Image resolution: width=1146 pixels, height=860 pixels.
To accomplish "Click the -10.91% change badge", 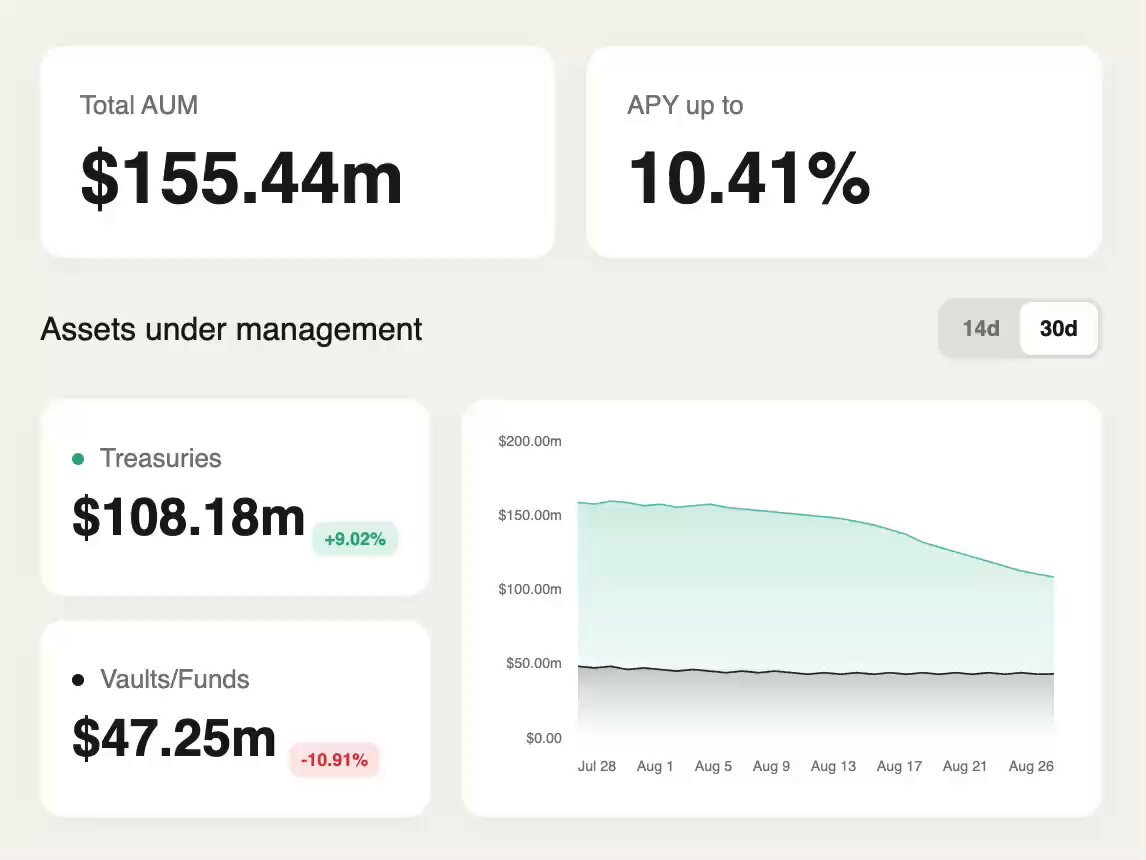I will point(335,760).
